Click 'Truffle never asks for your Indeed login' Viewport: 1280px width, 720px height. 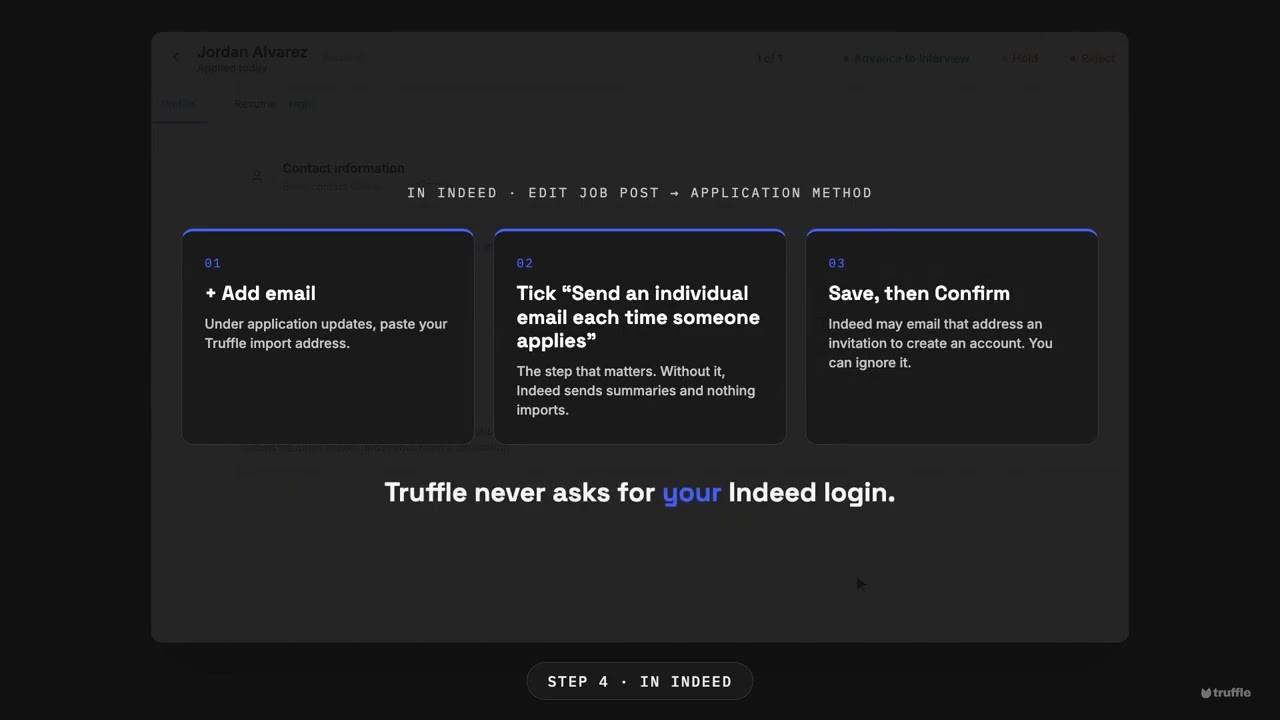pyautogui.click(x=640, y=493)
